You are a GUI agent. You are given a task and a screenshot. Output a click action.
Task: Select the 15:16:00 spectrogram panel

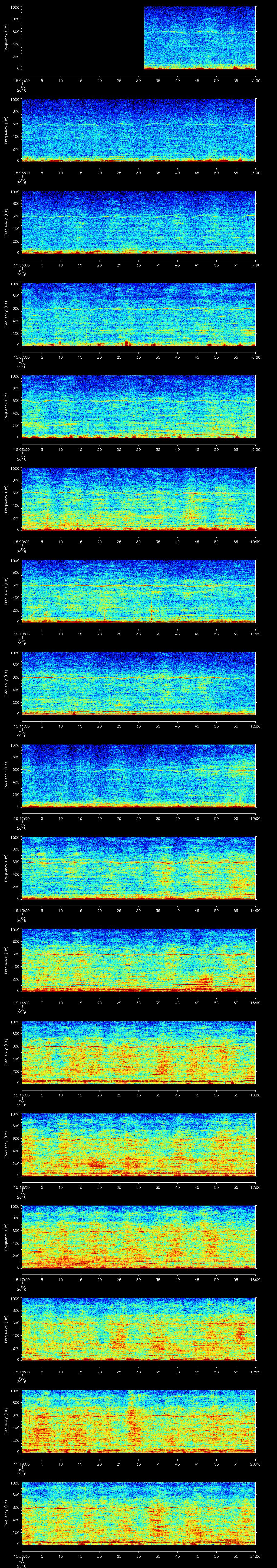point(139,1144)
